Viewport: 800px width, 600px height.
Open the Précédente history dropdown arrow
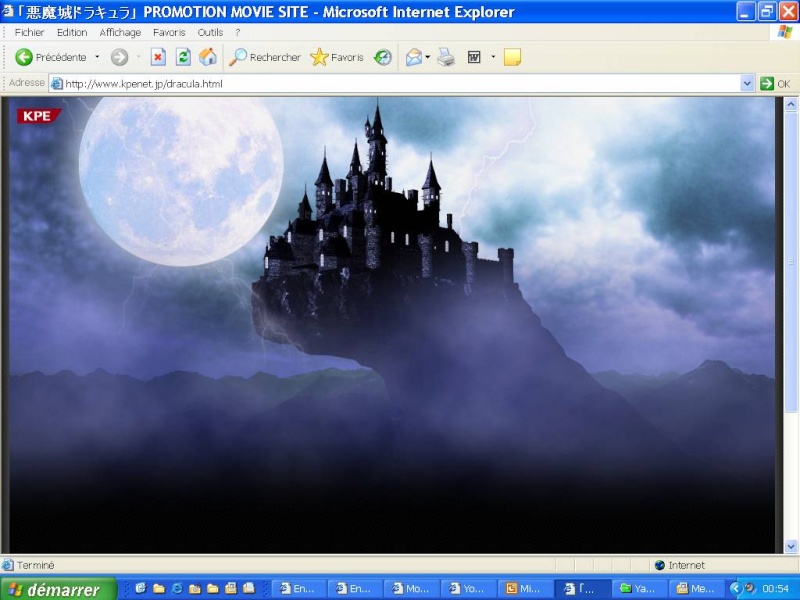(x=97, y=57)
